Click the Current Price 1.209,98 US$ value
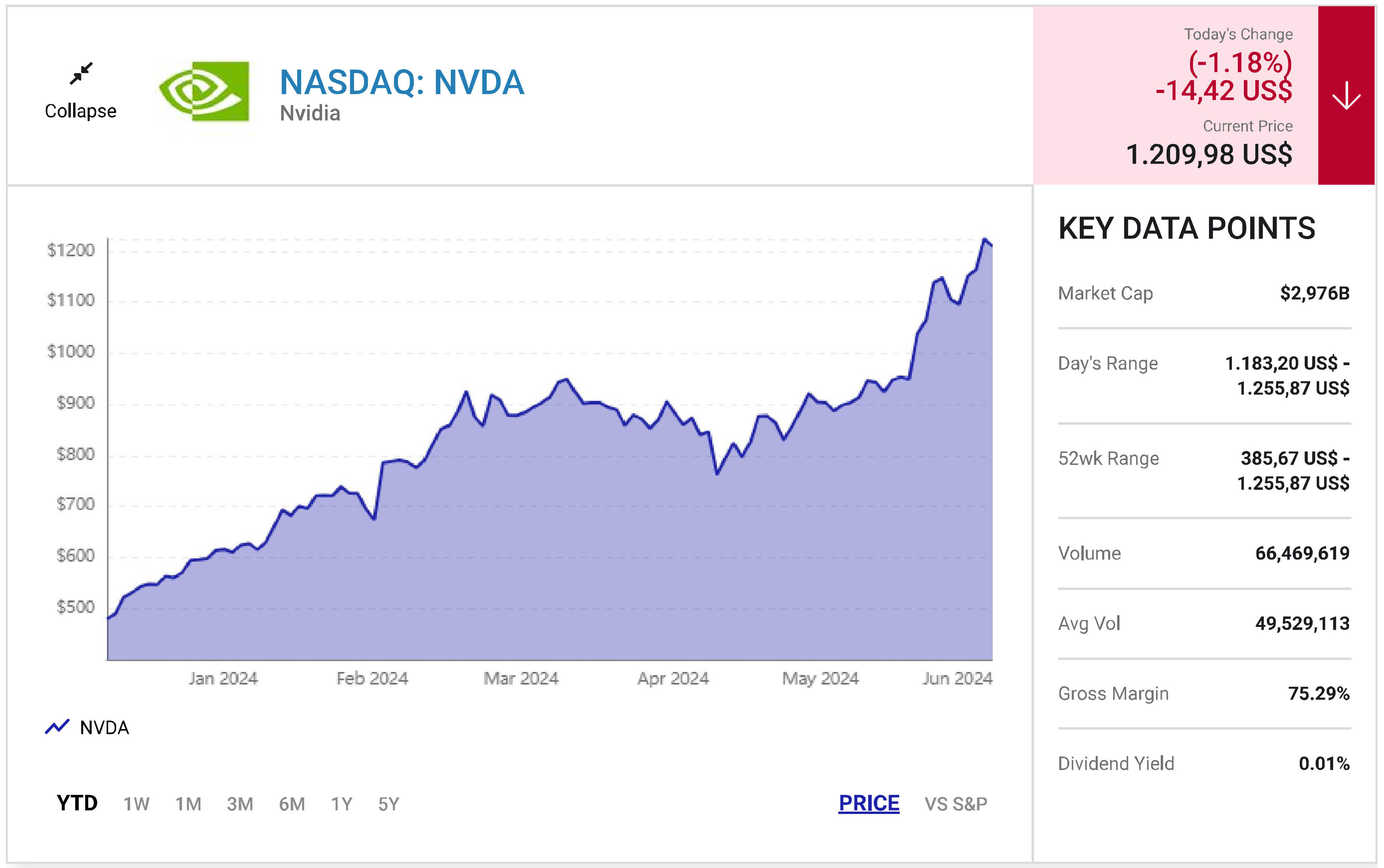 coord(1209,154)
